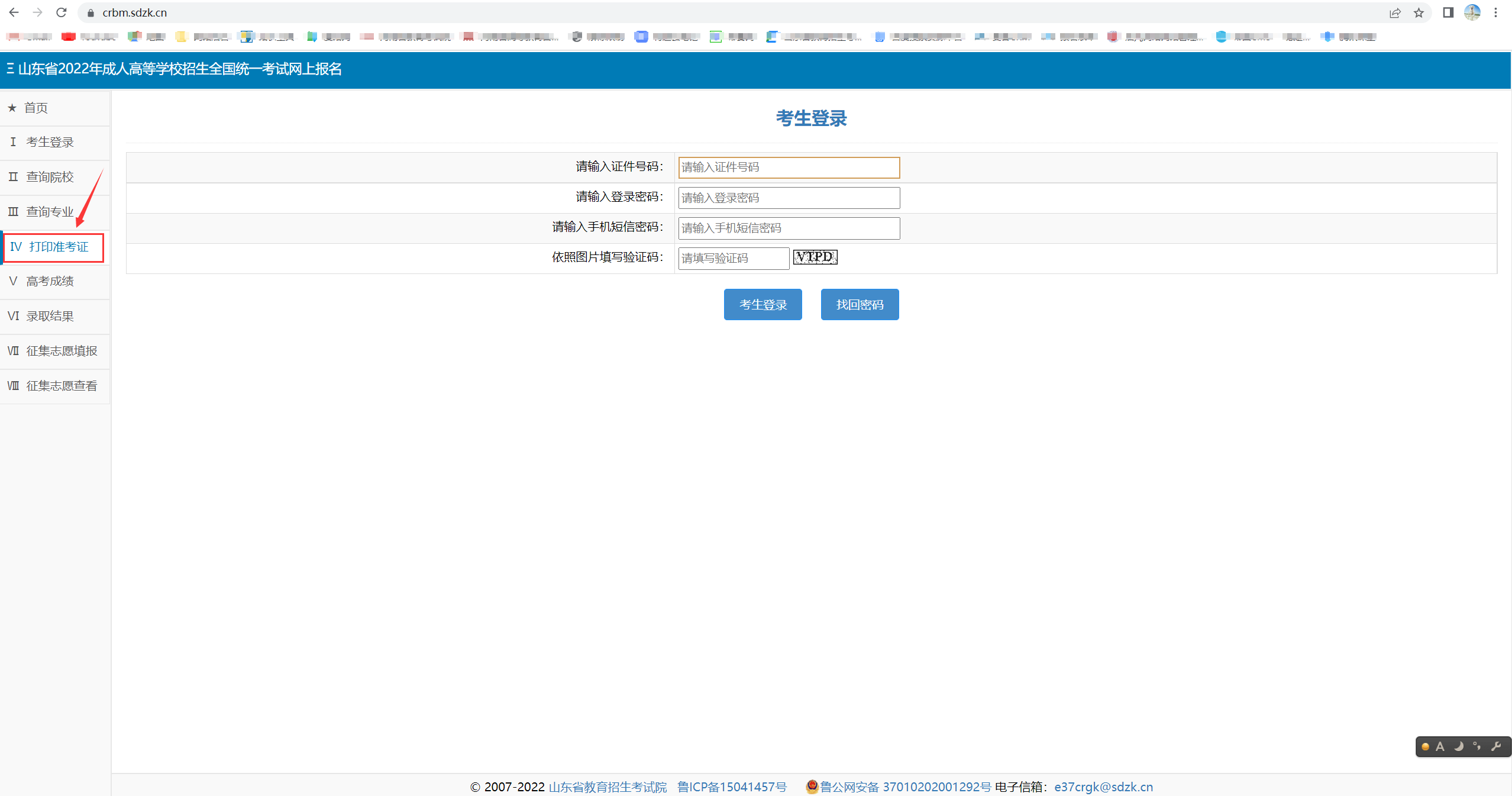Click the browser share page icon
The image size is (1512, 796).
coord(1395,12)
